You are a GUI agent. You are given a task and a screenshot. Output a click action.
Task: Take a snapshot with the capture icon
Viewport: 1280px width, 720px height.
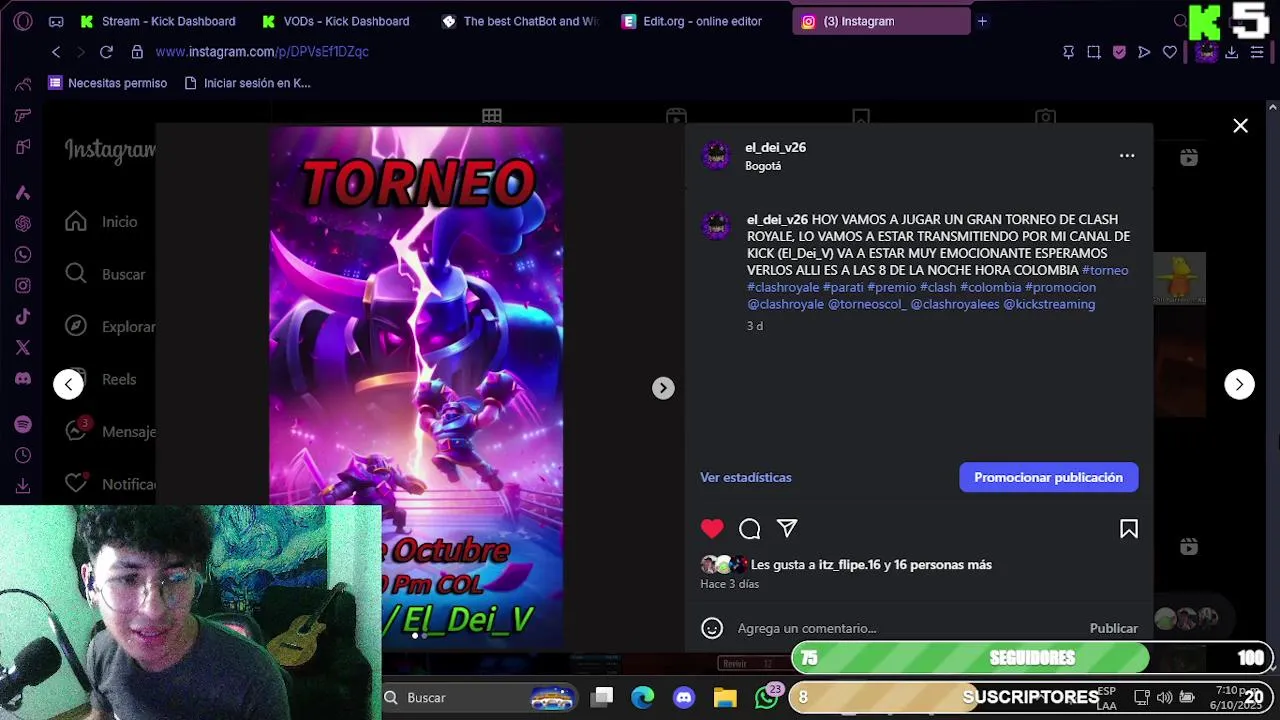[x=1094, y=52]
